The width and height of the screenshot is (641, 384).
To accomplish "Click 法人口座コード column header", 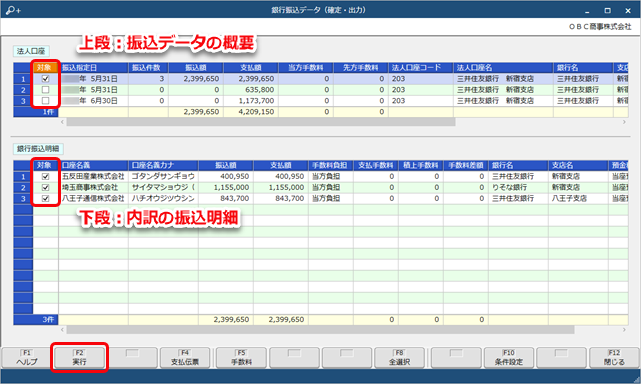I will (x=421, y=67).
